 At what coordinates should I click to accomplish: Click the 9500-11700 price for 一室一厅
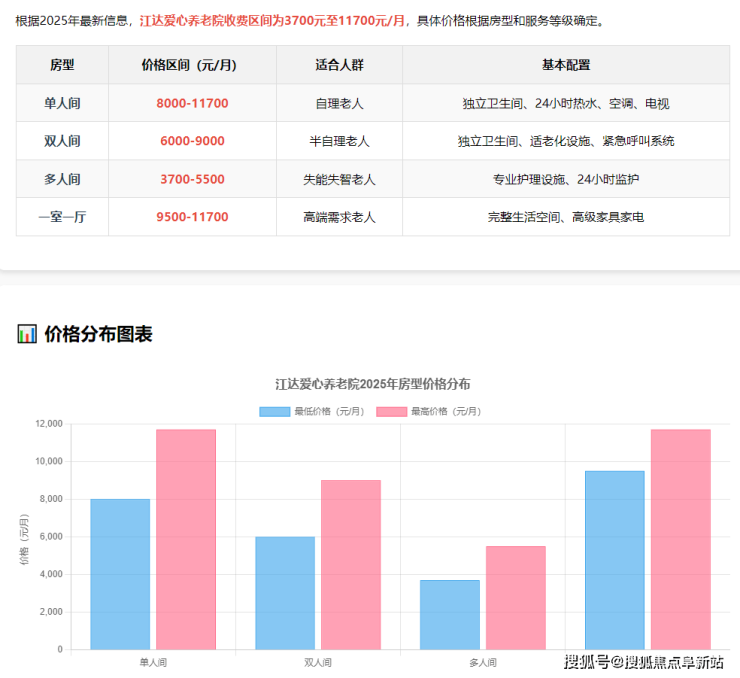[x=192, y=217]
